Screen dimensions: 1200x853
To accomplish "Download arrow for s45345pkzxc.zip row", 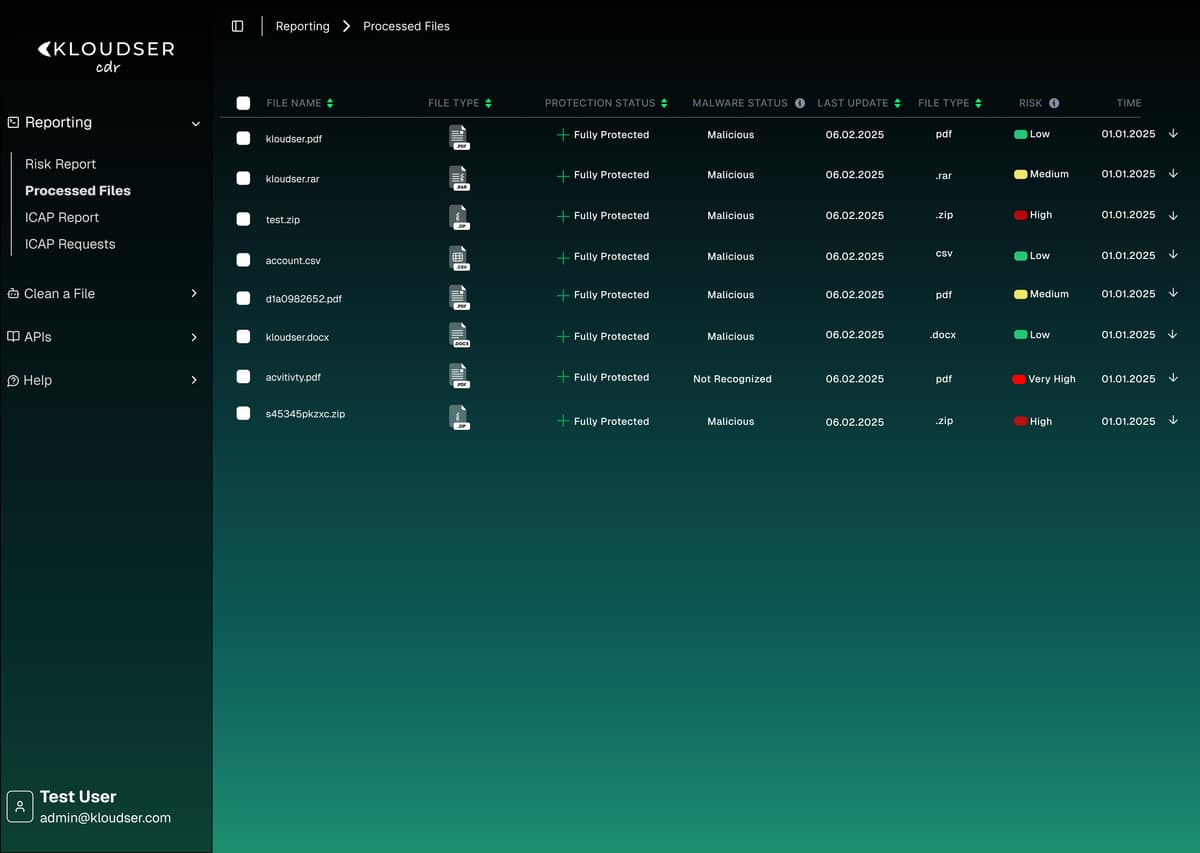I will pos(1173,421).
